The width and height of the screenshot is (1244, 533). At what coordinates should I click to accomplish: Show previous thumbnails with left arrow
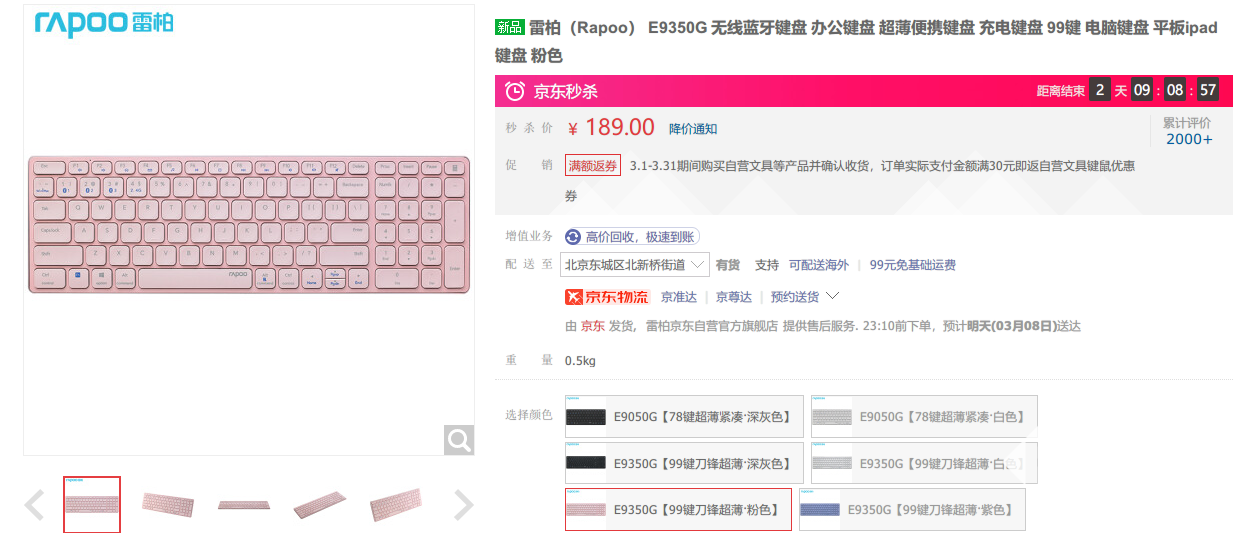point(35,505)
